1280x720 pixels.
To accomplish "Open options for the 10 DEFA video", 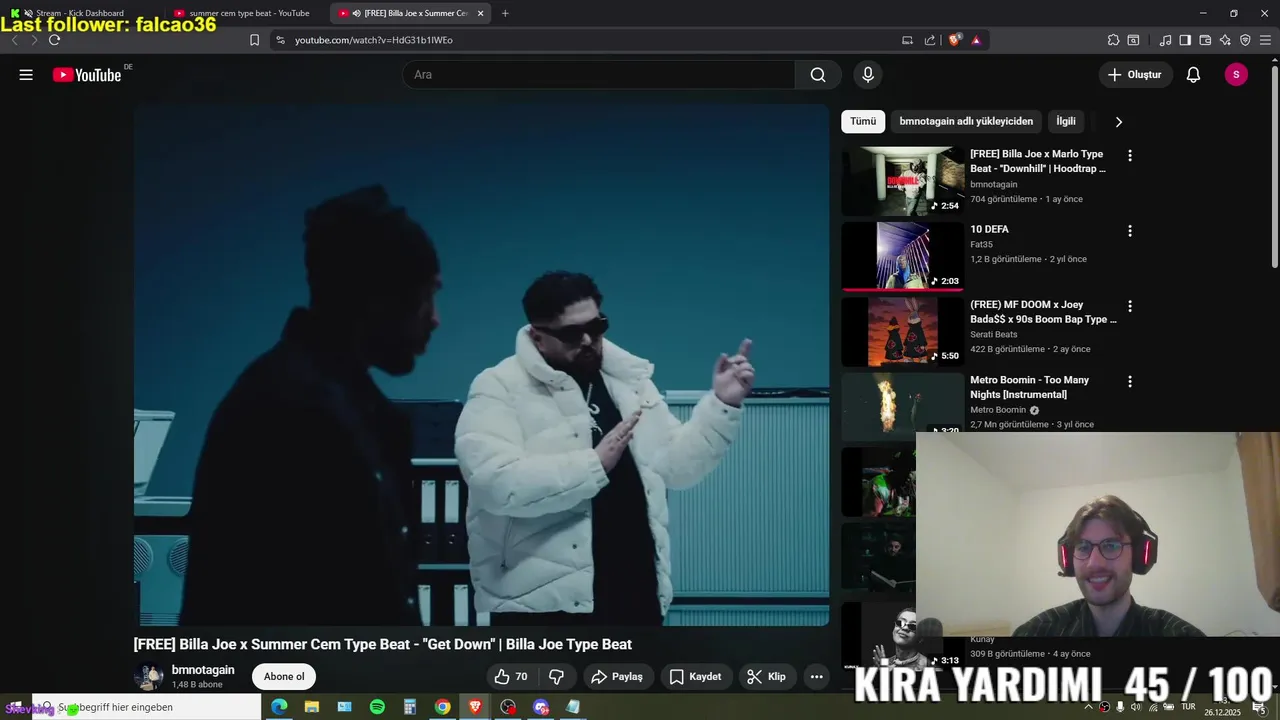I will coord(1130,231).
